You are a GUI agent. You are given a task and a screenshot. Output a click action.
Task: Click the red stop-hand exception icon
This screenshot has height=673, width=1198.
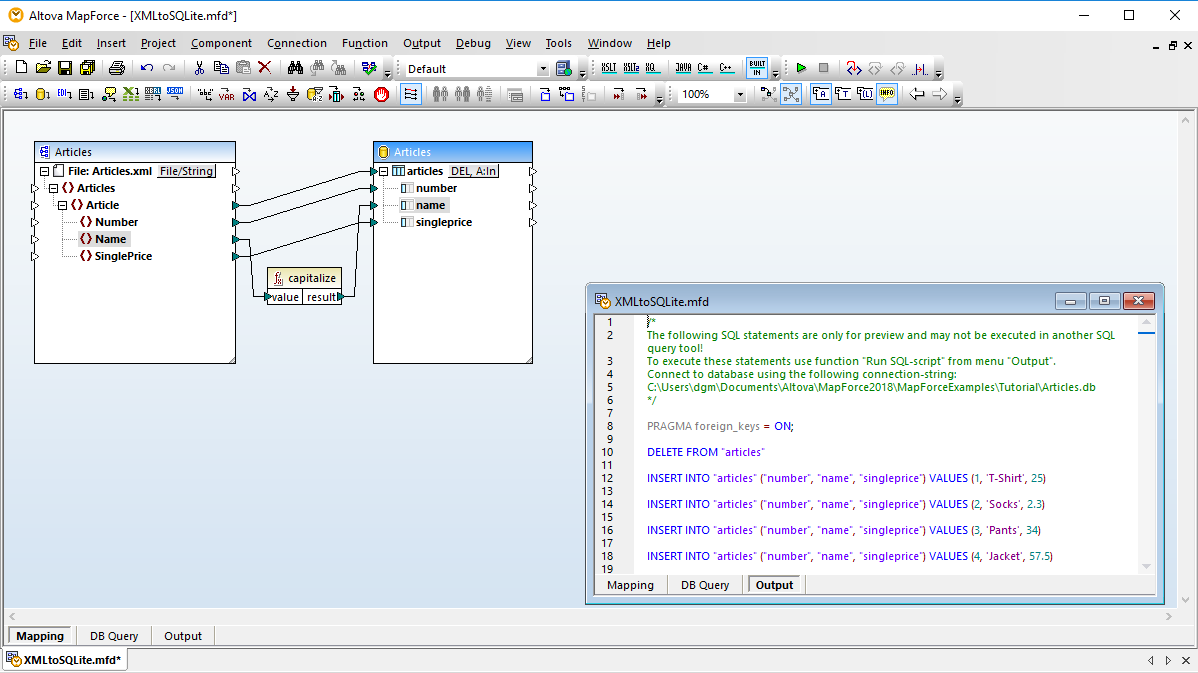click(x=381, y=94)
